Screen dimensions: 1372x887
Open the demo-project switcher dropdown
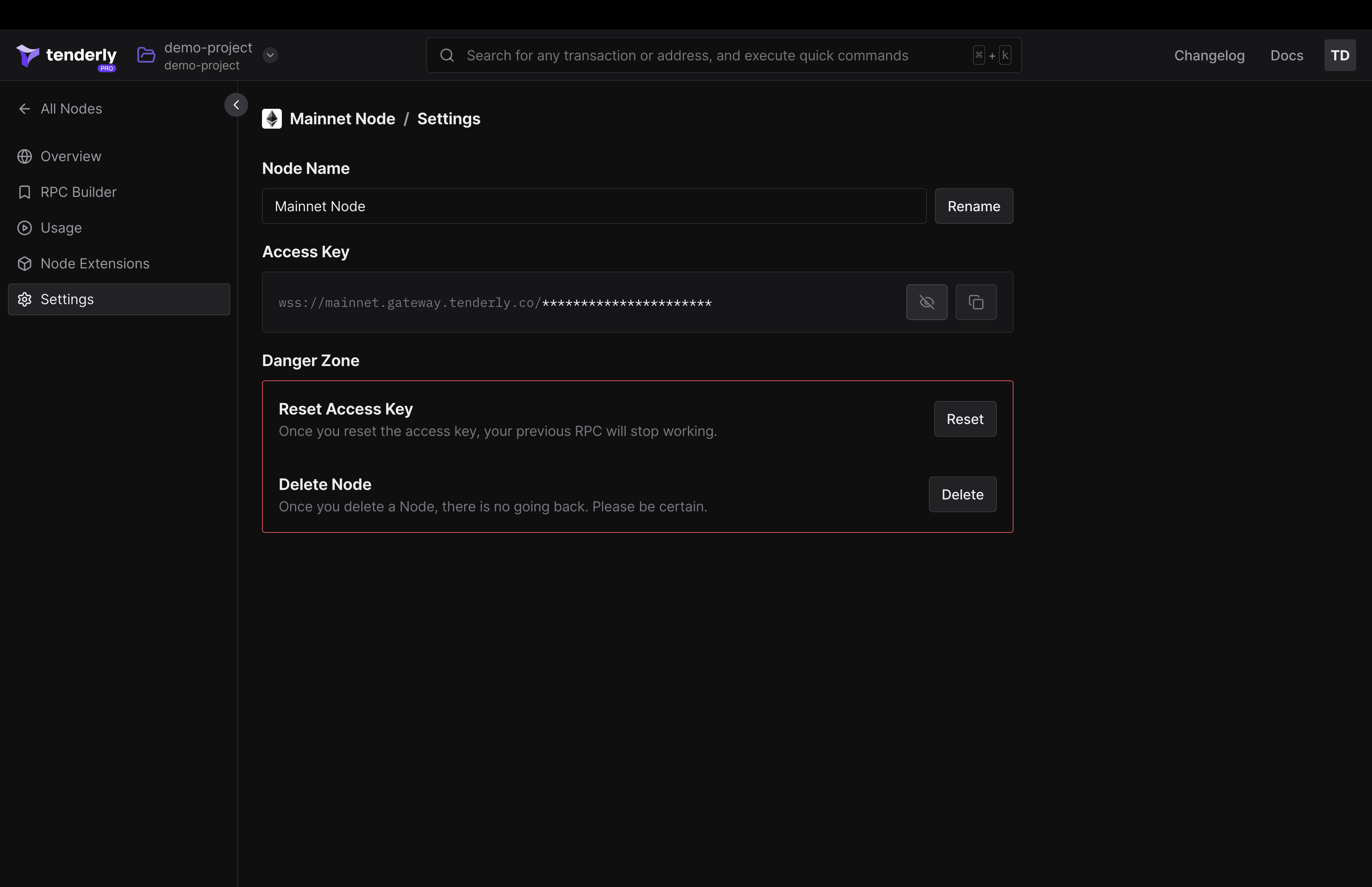coord(270,55)
